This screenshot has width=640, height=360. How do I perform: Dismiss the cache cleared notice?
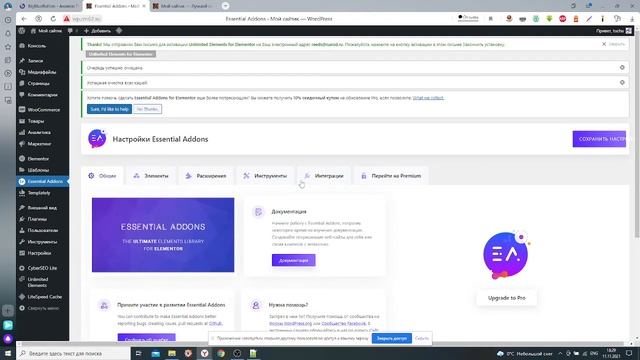tap(622, 82)
